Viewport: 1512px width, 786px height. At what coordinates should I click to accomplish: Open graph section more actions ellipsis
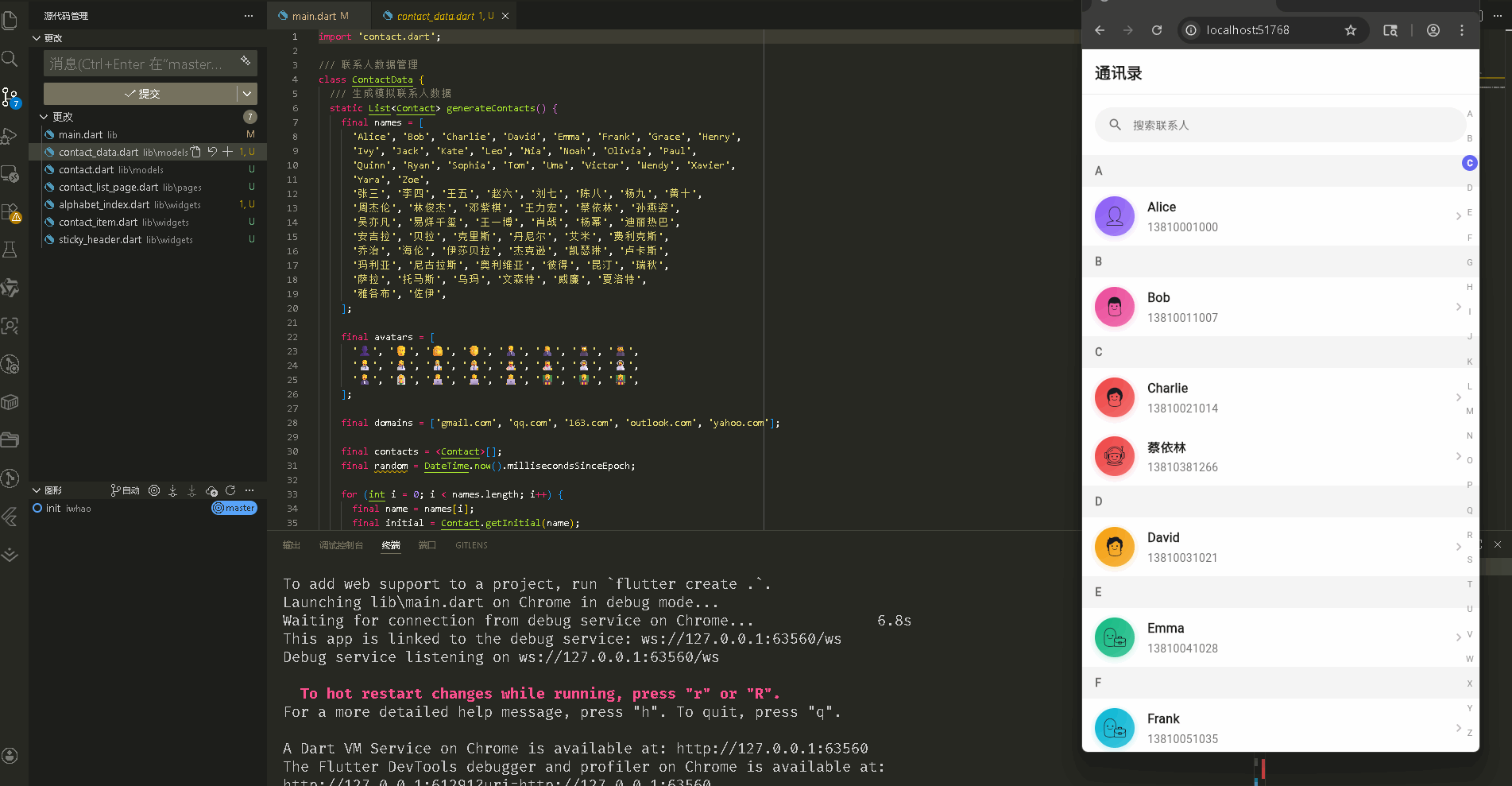pos(249,490)
